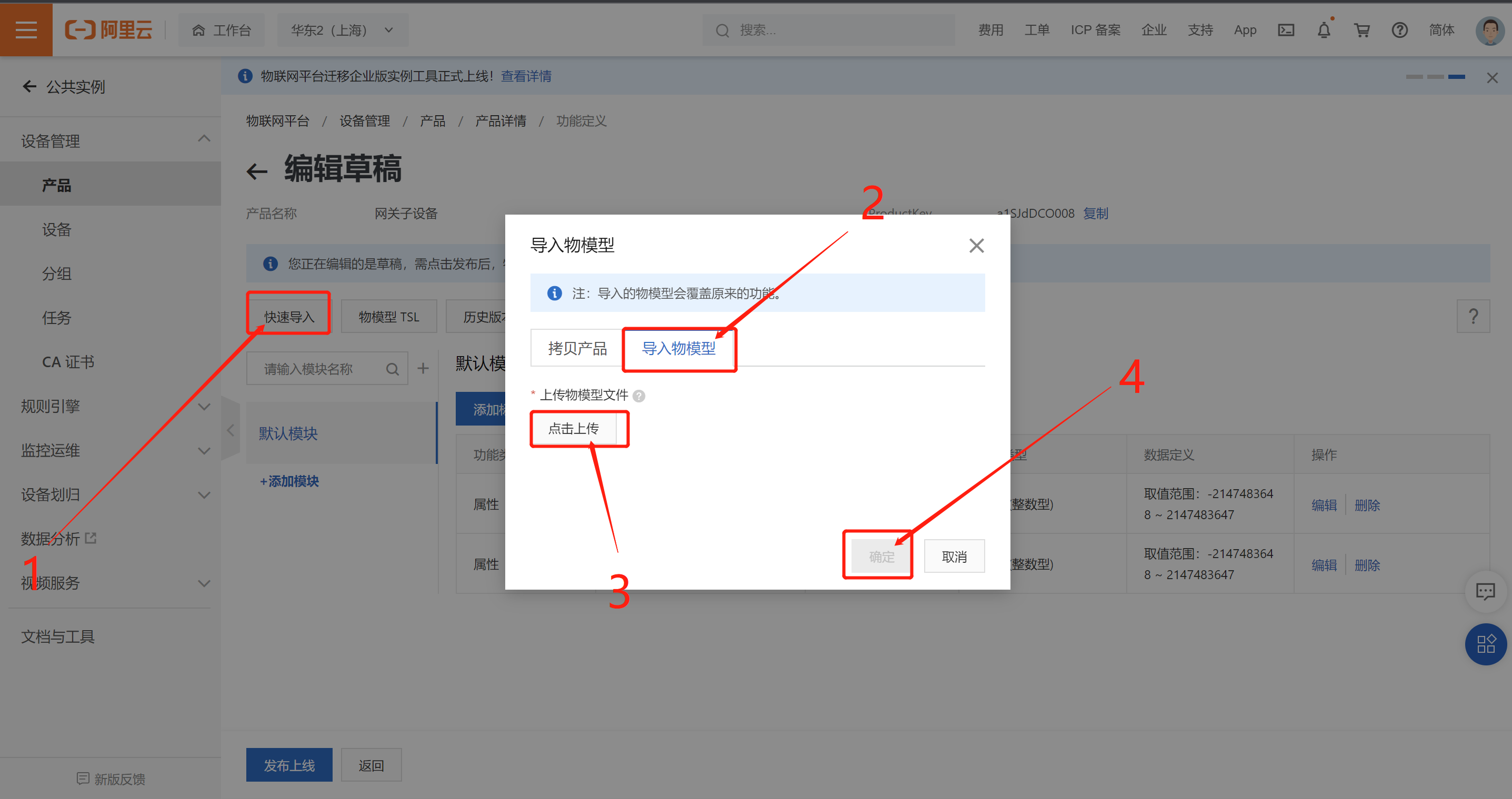Screen dimensions: 1512x799
Task: Open the 华东2（上海） region dropdown
Action: point(342,30)
